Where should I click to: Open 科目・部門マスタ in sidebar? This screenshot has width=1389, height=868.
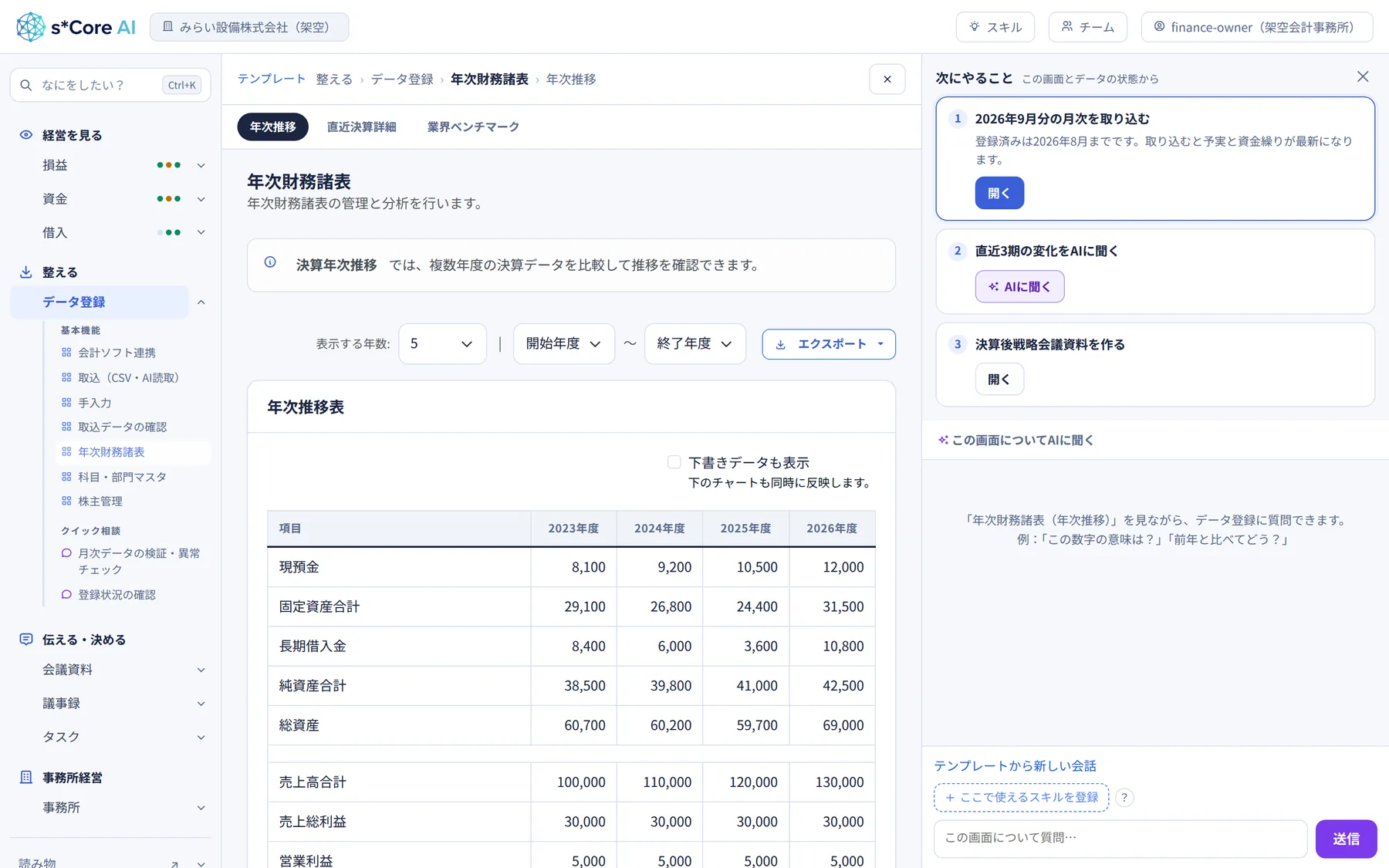(x=122, y=477)
